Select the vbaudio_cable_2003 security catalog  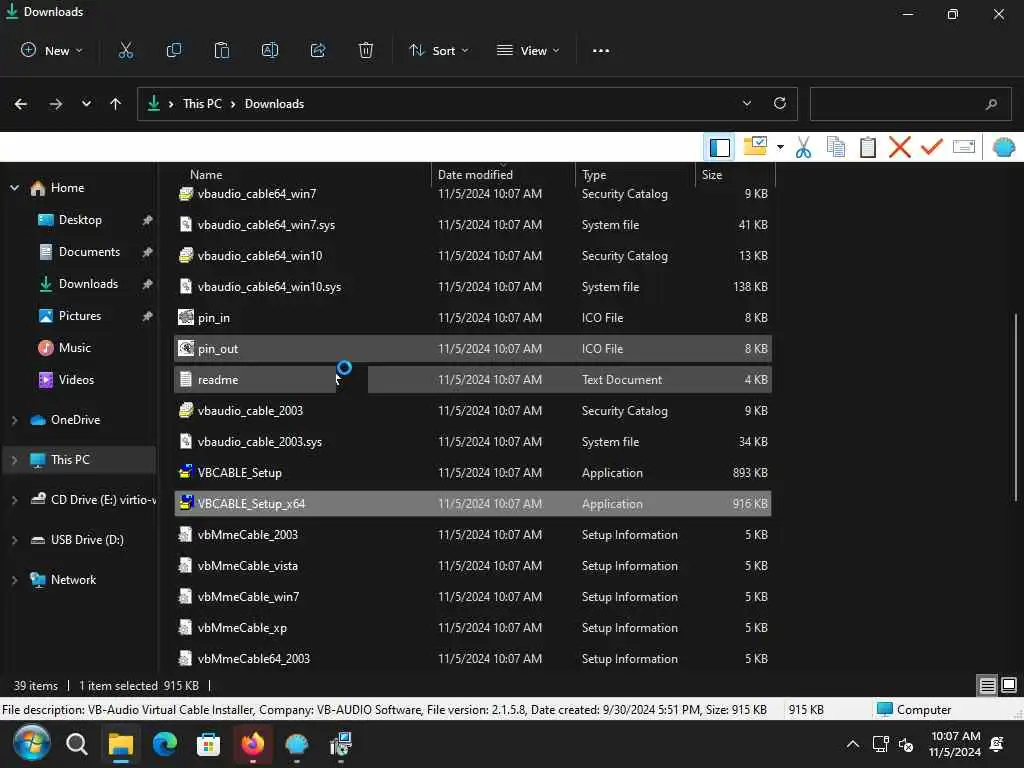[x=473, y=411]
